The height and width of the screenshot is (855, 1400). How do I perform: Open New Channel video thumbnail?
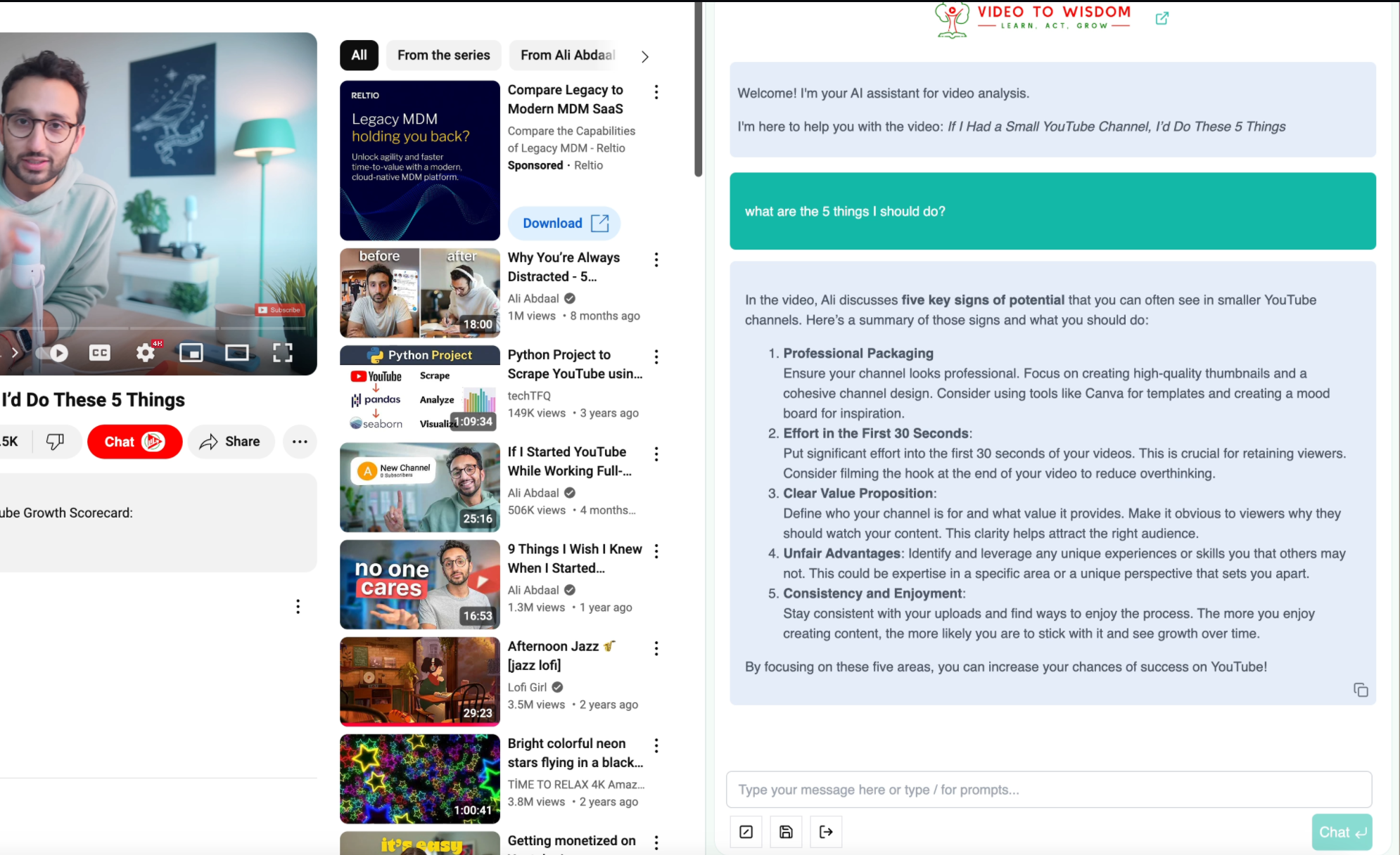click(x=420, y=487)
